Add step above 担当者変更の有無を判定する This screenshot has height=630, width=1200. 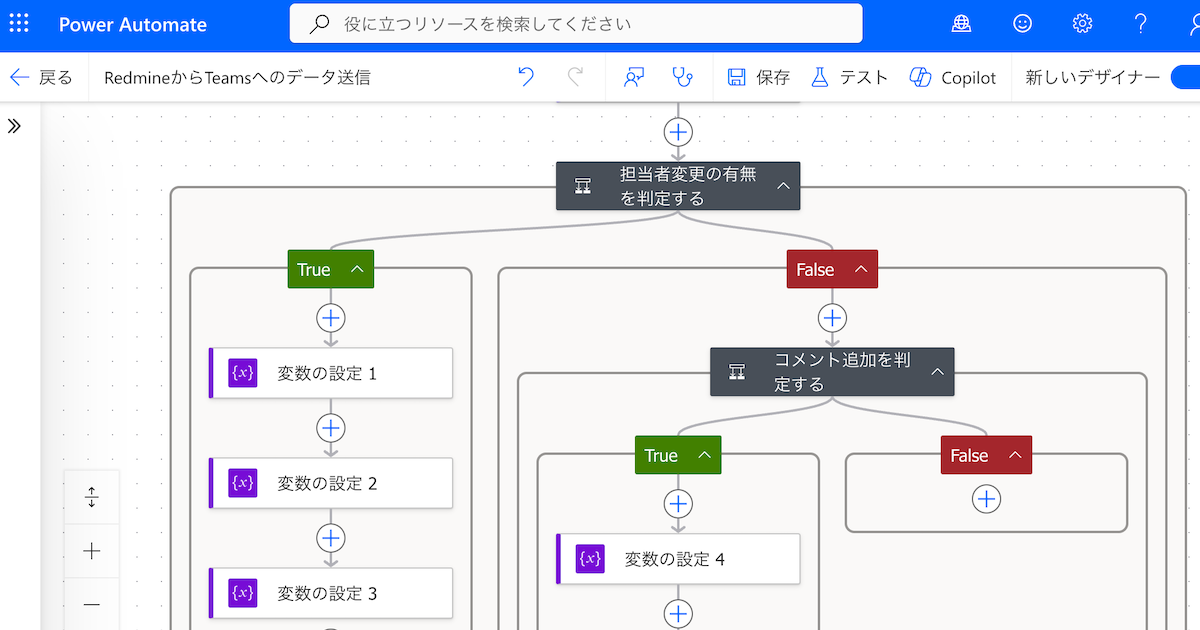click(678, 132)
